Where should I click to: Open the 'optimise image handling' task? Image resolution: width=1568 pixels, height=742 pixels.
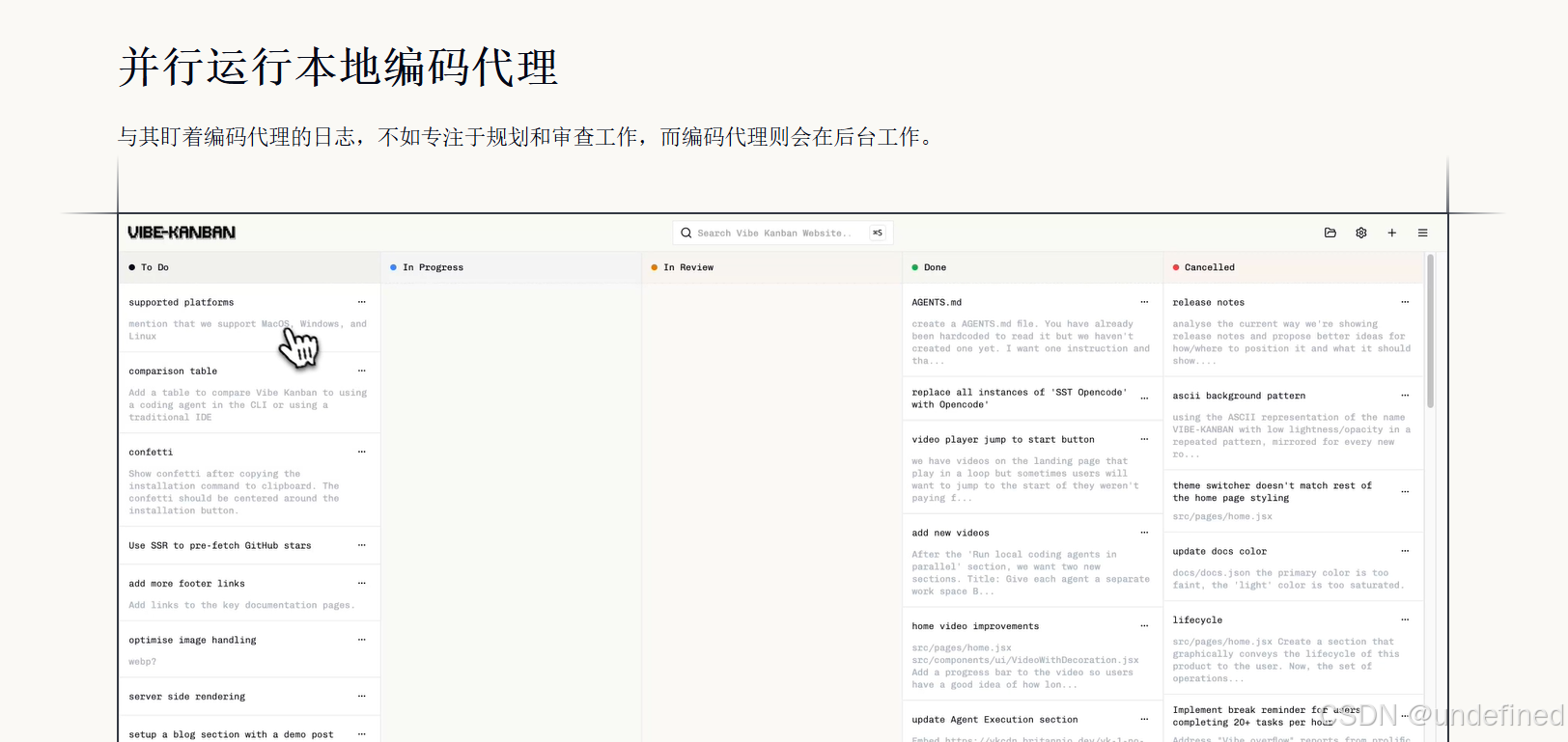192,640
